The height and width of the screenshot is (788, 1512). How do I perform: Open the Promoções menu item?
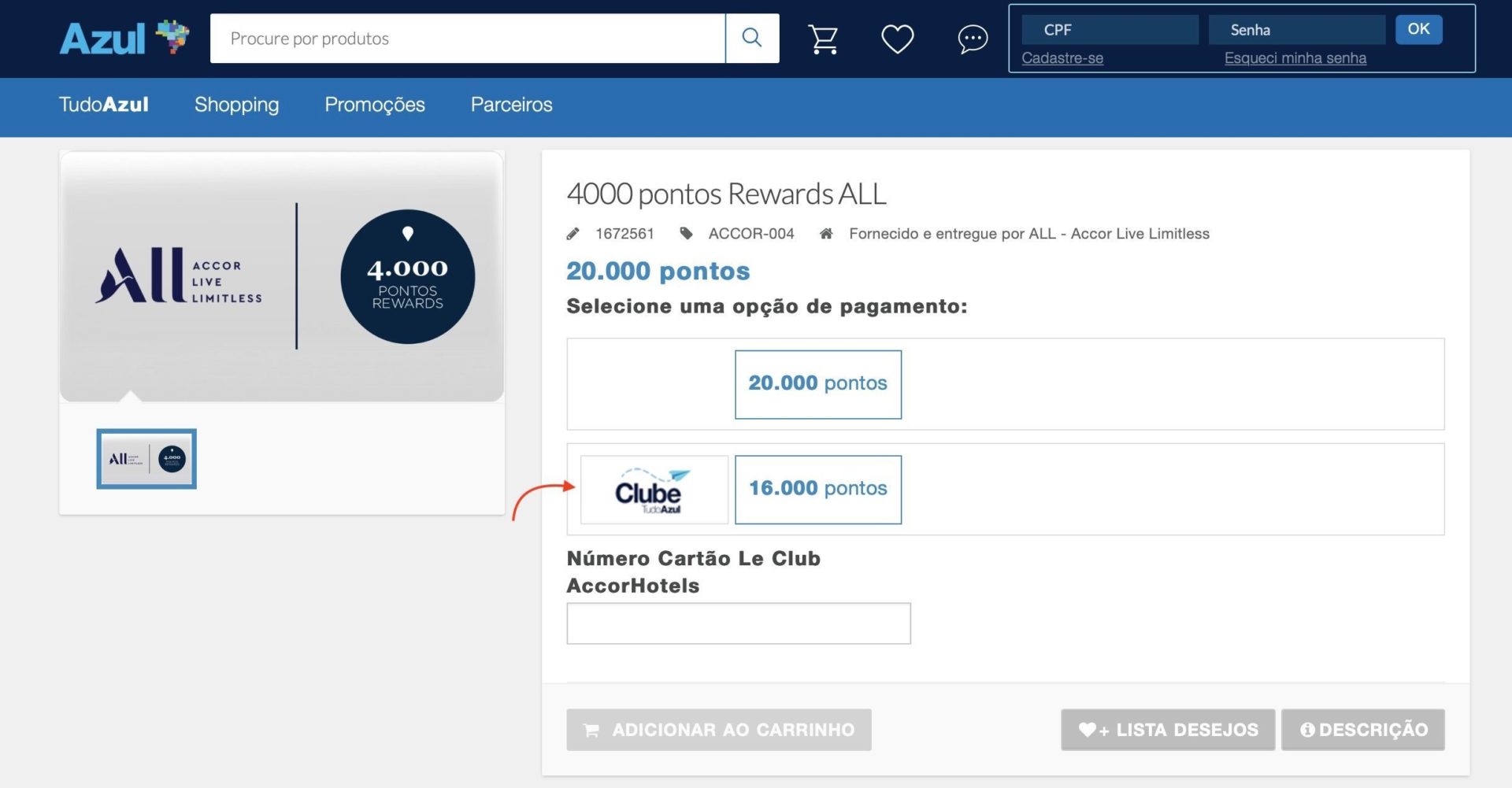375,105
